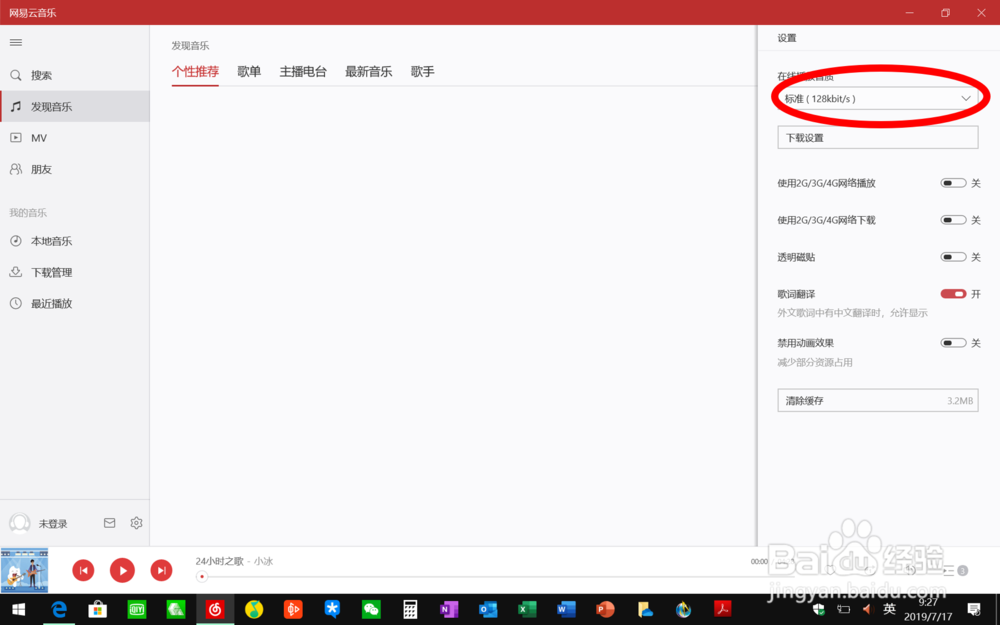
Task: Open OneNote from taskbar
Action: 449,610
